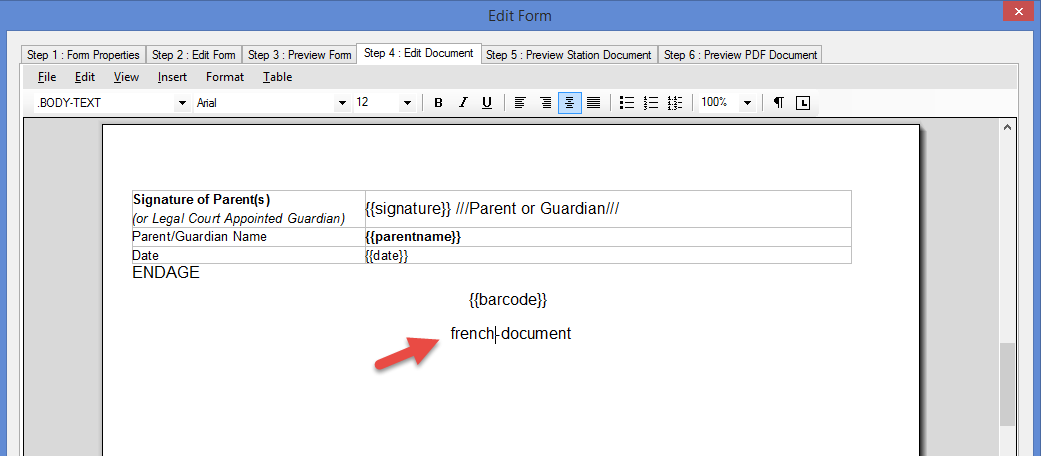Open the Table menu
Image resolution: width=1041 pixels, height=456 pixels.
pyautogui.click(x=278, y=77)
